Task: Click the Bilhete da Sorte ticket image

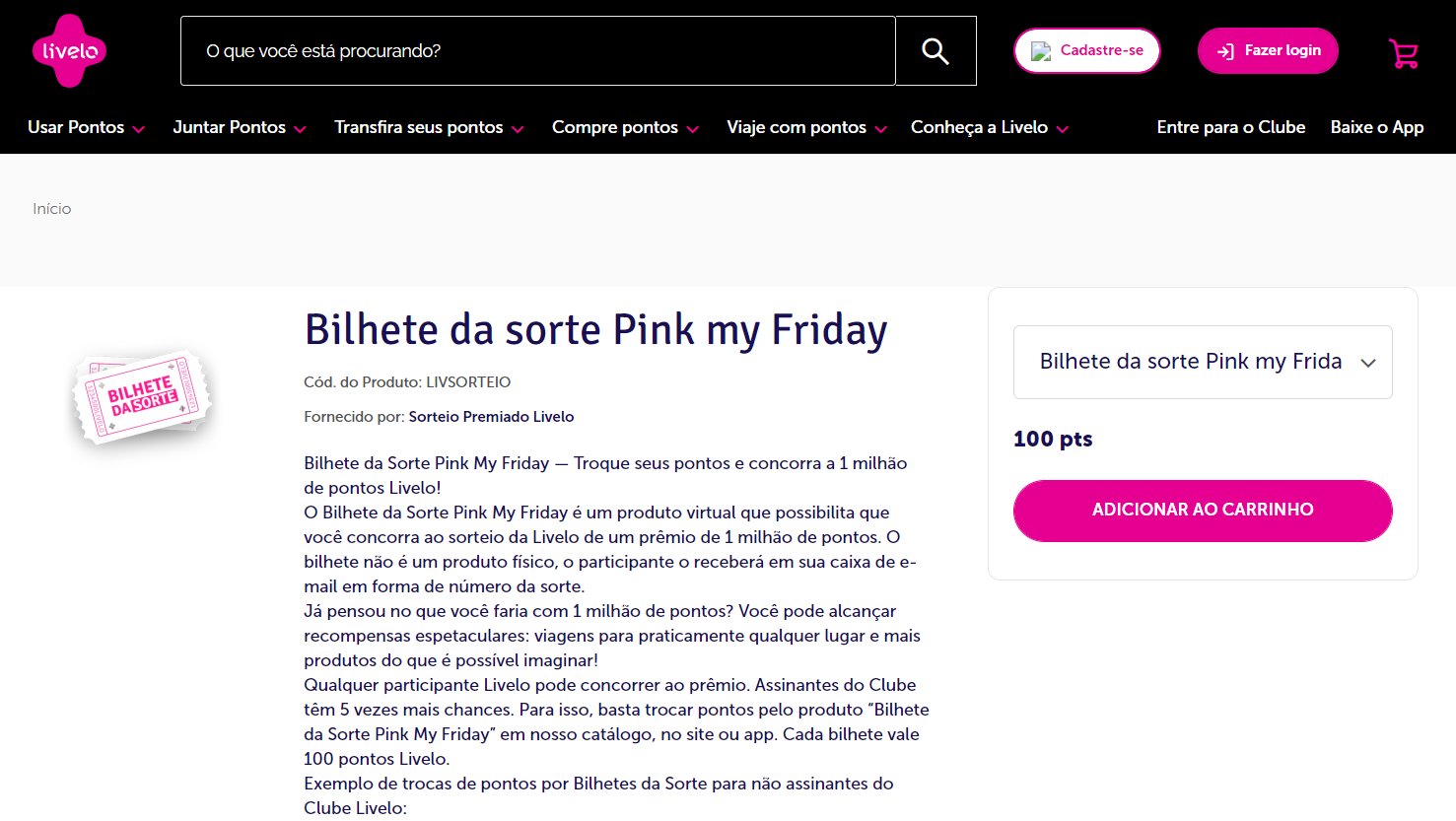Action: [x=143, y=396]
